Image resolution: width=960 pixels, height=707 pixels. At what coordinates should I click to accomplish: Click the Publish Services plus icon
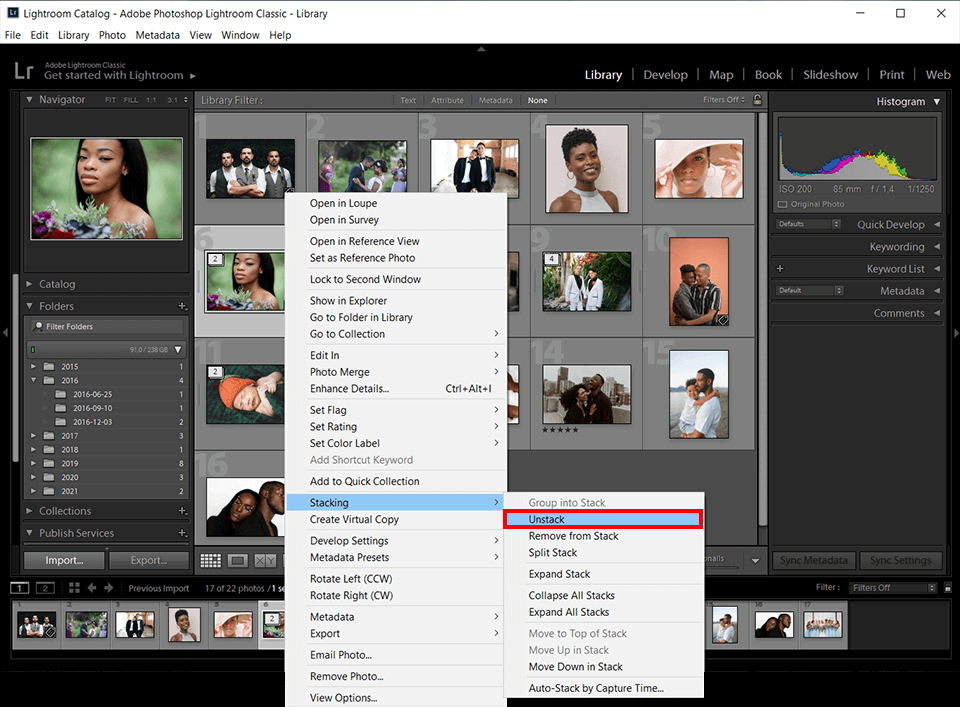pyautogui.click(x=182, y=533)
